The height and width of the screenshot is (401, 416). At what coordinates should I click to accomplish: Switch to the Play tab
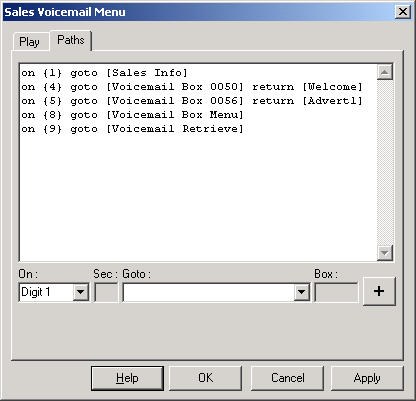30,42
